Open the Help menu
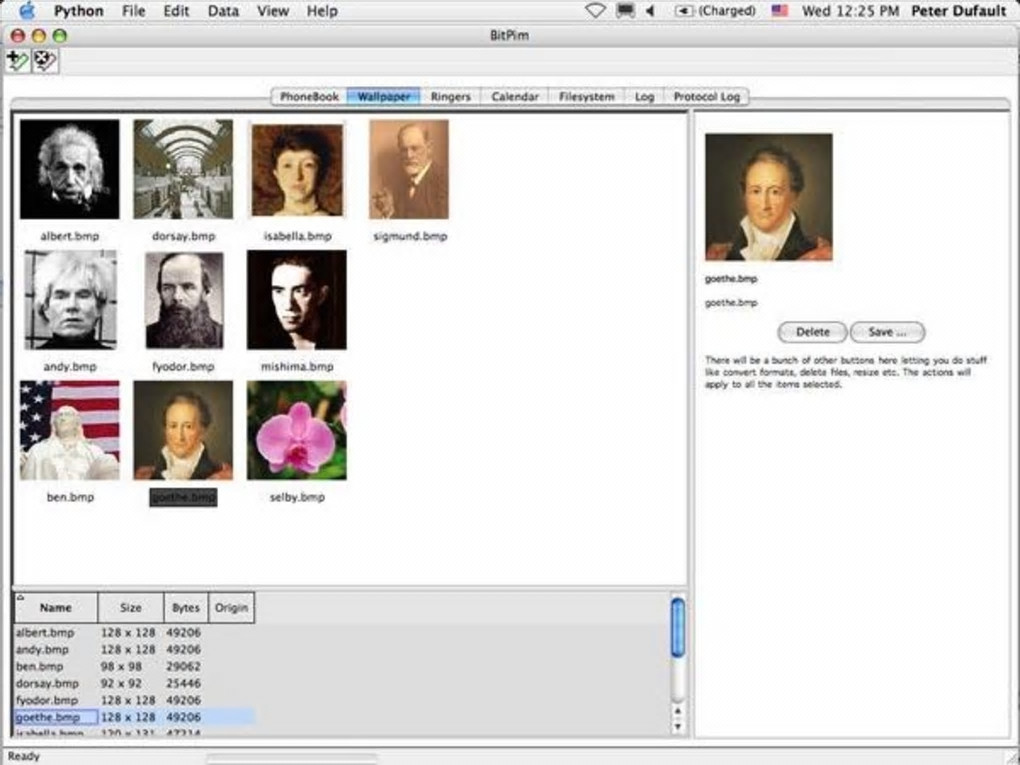Screen dimensions: 1020x765 pos(322,10)
